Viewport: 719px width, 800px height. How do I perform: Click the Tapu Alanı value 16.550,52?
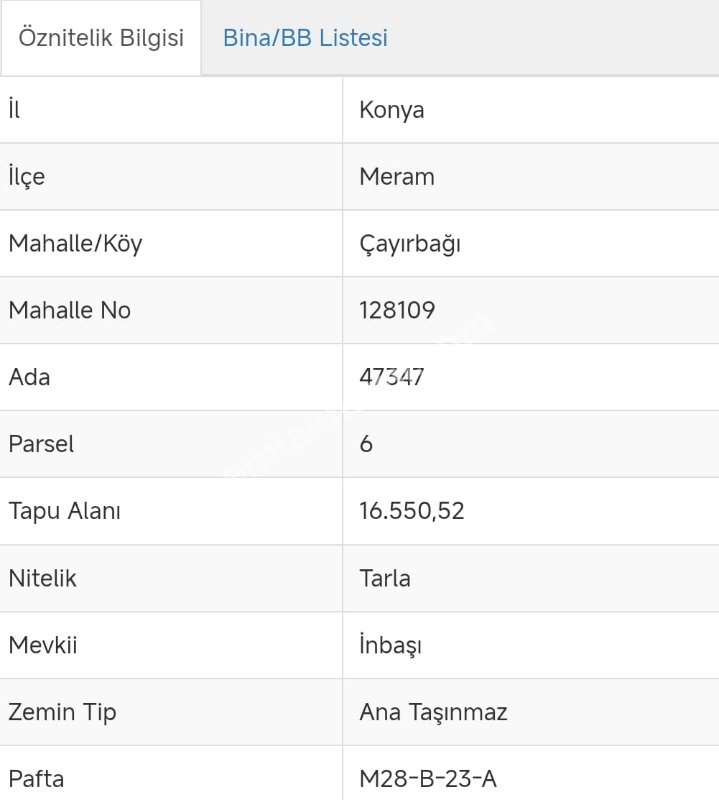(x=412, y=511)
